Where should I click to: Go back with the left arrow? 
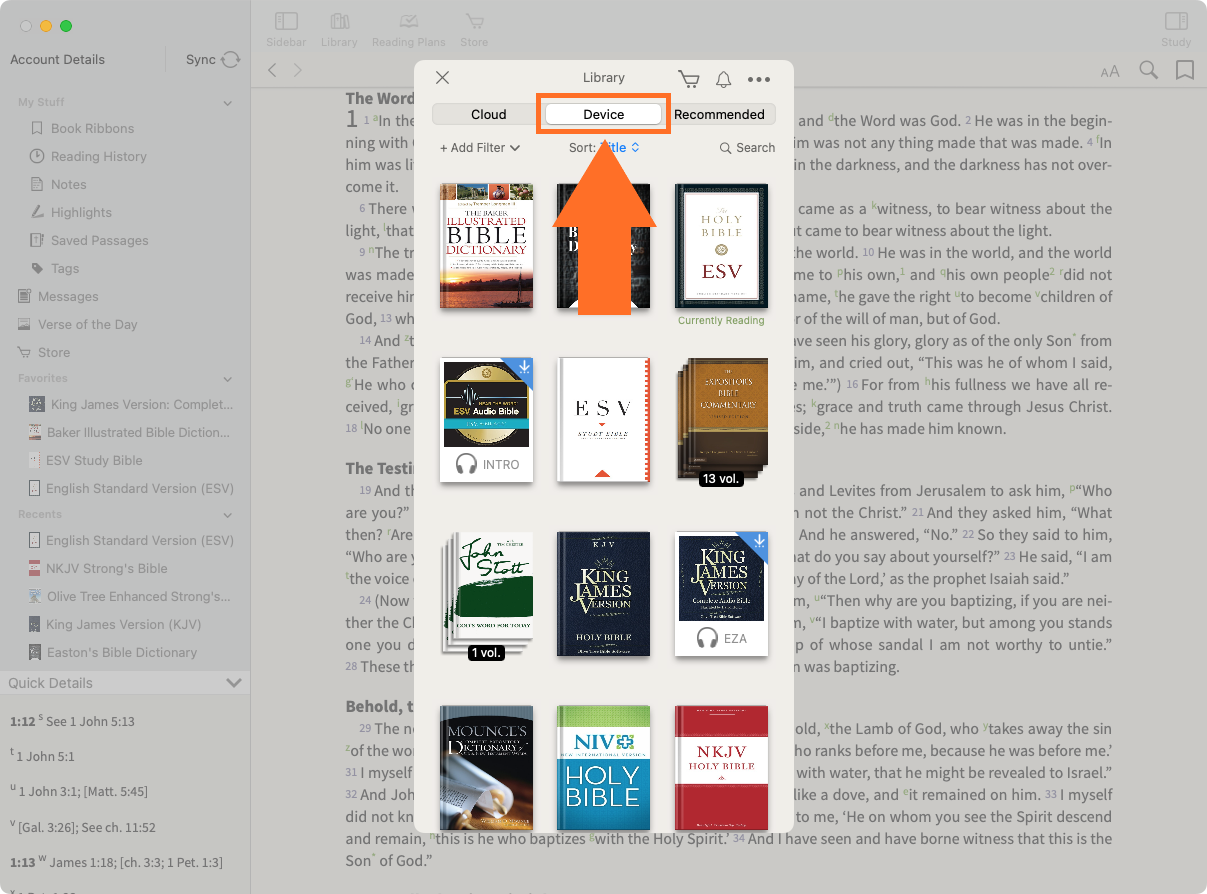(272, 70)
